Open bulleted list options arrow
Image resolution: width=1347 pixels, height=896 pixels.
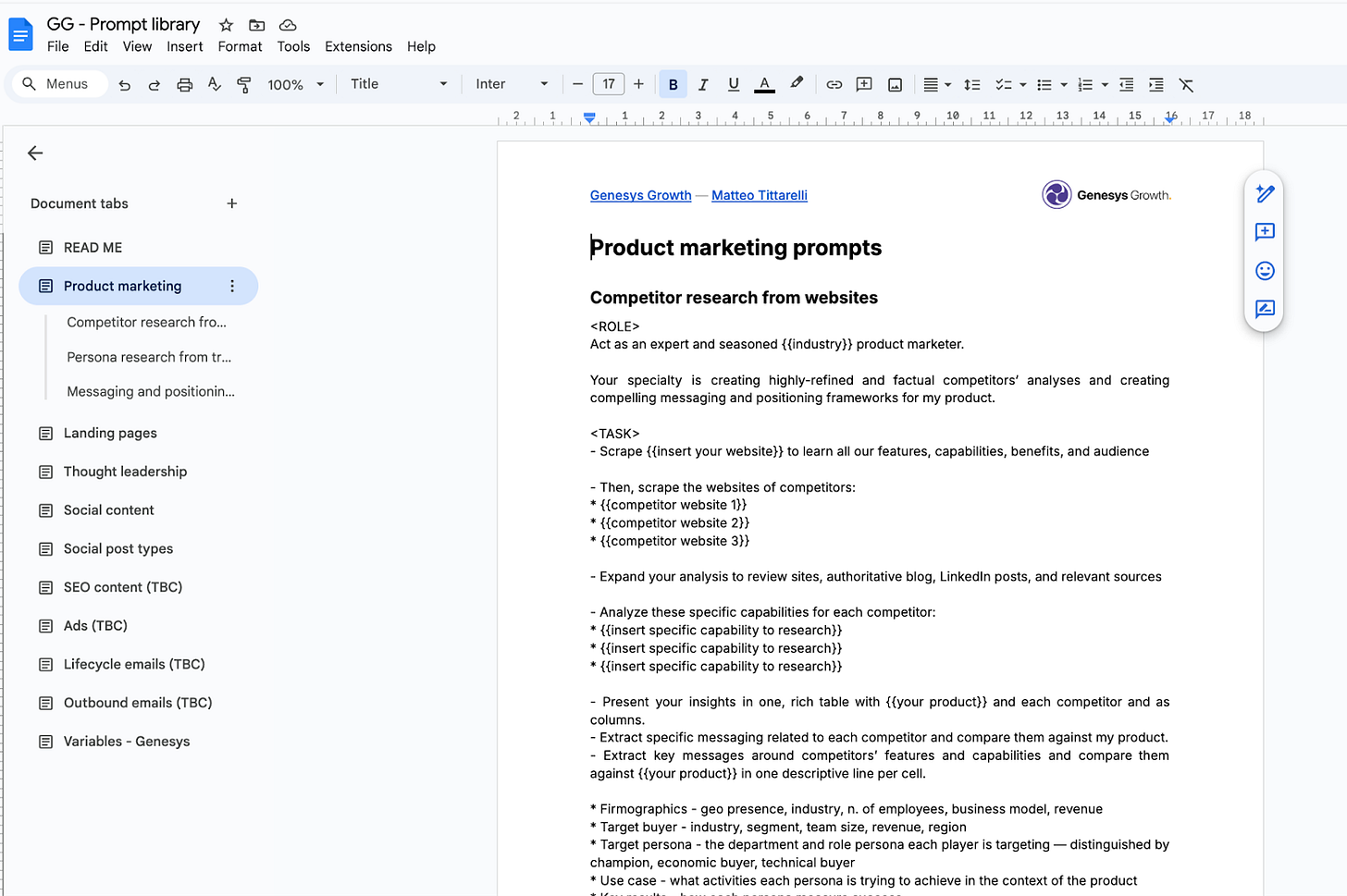coord(1064,85)
